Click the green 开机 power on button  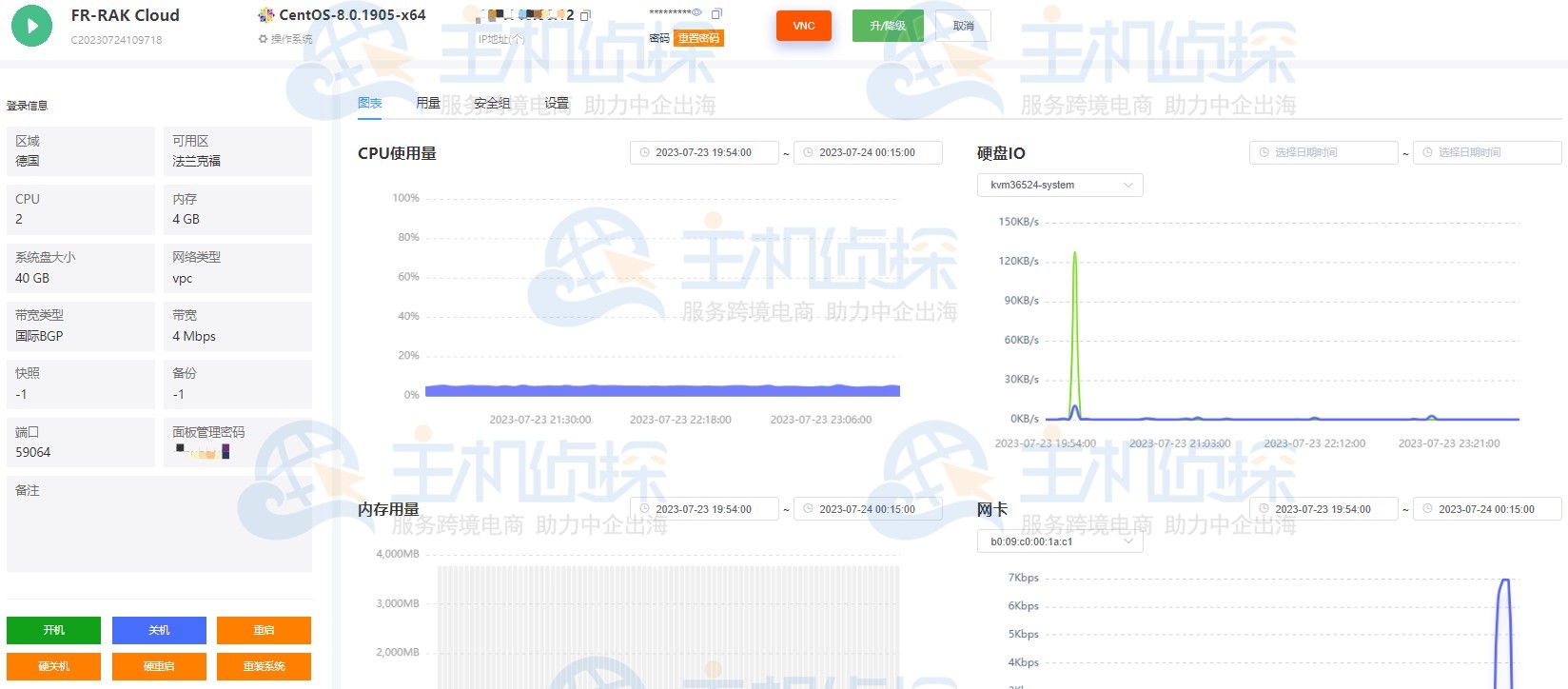tap(53, 630)
